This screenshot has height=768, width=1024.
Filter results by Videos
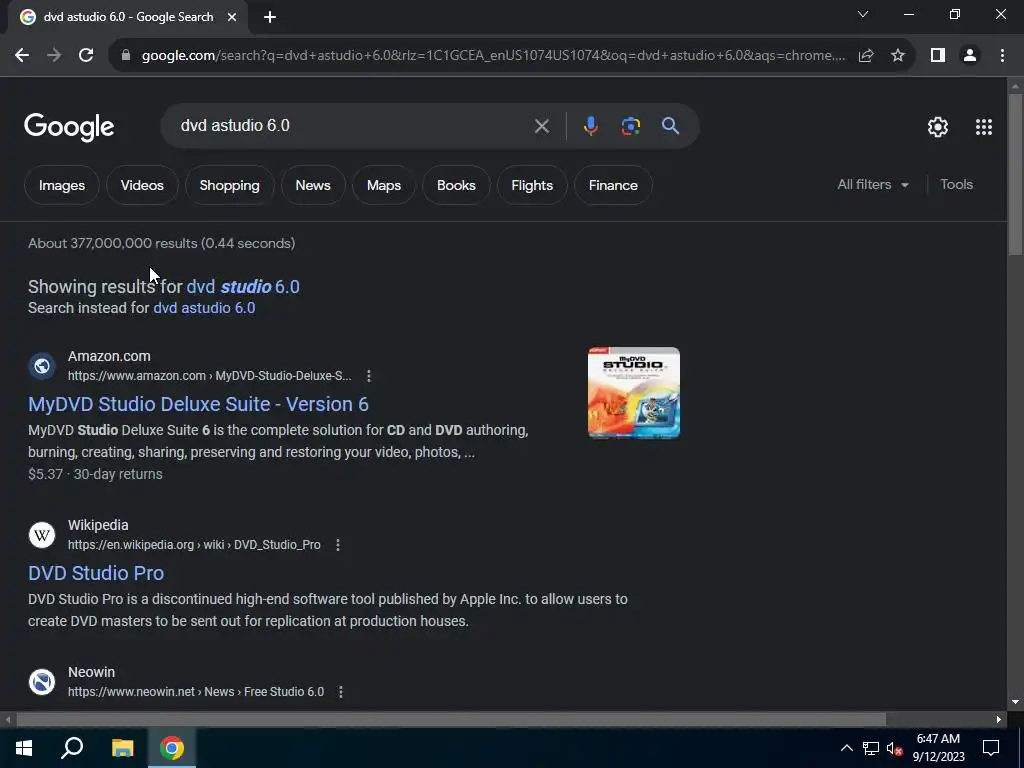142,185
